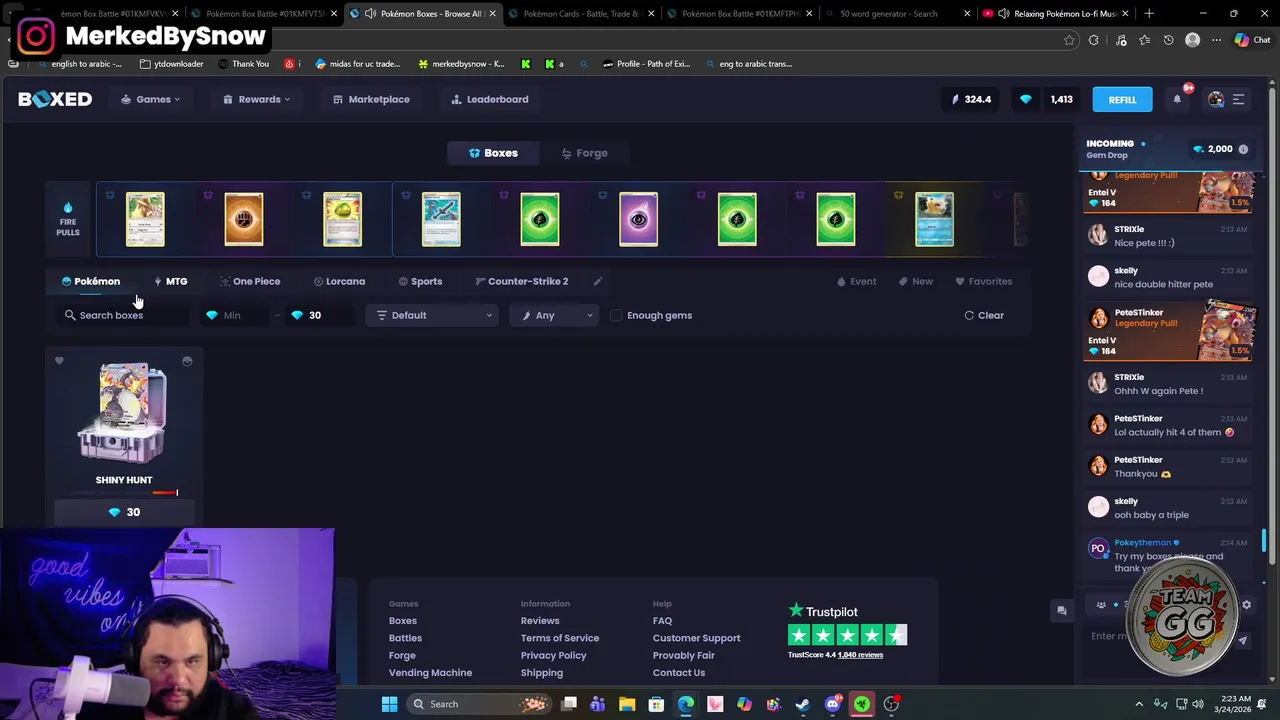Open the FAQ footer link

point(662,621)
